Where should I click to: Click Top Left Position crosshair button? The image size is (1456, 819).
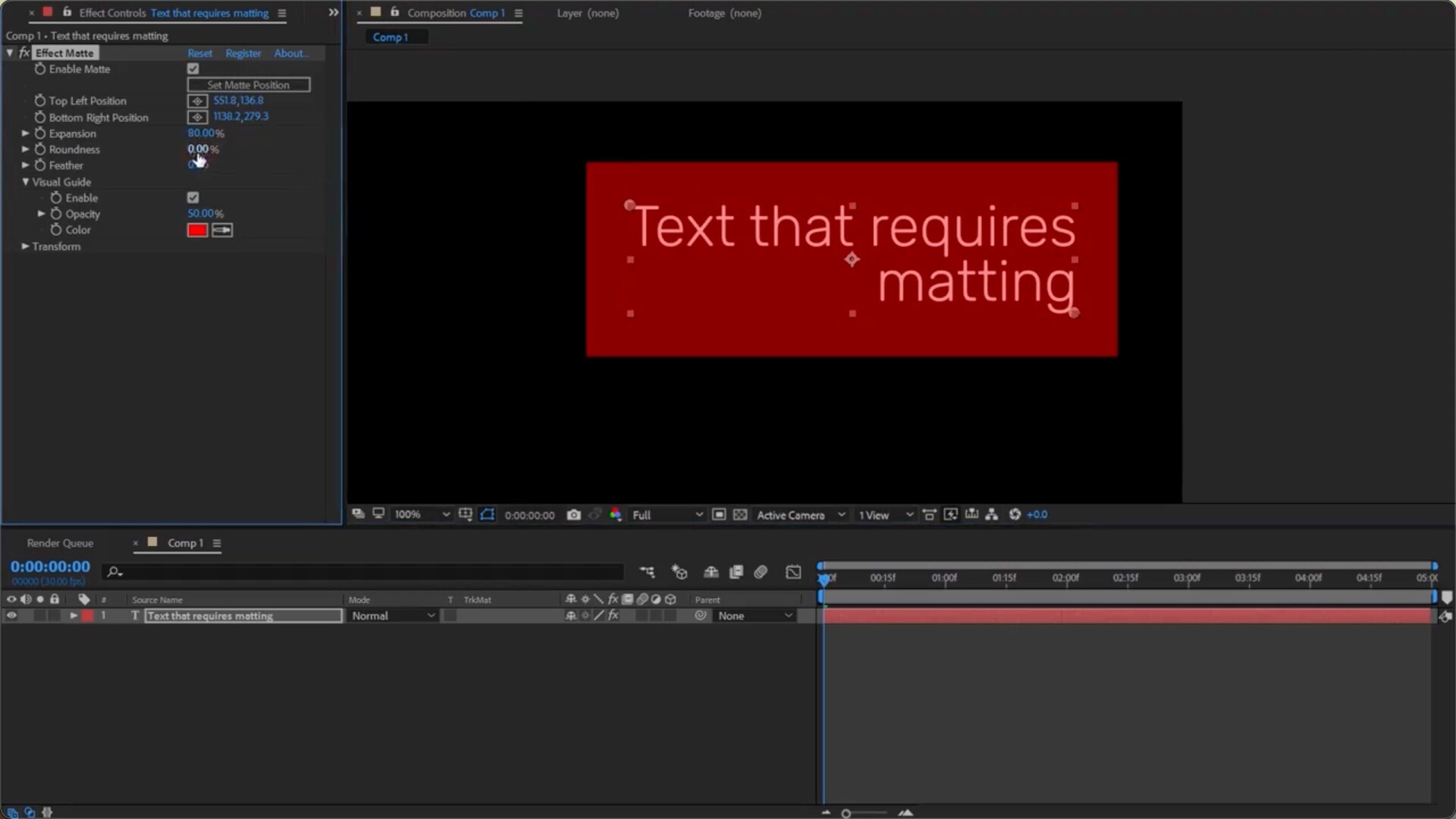tap(197, 101)
